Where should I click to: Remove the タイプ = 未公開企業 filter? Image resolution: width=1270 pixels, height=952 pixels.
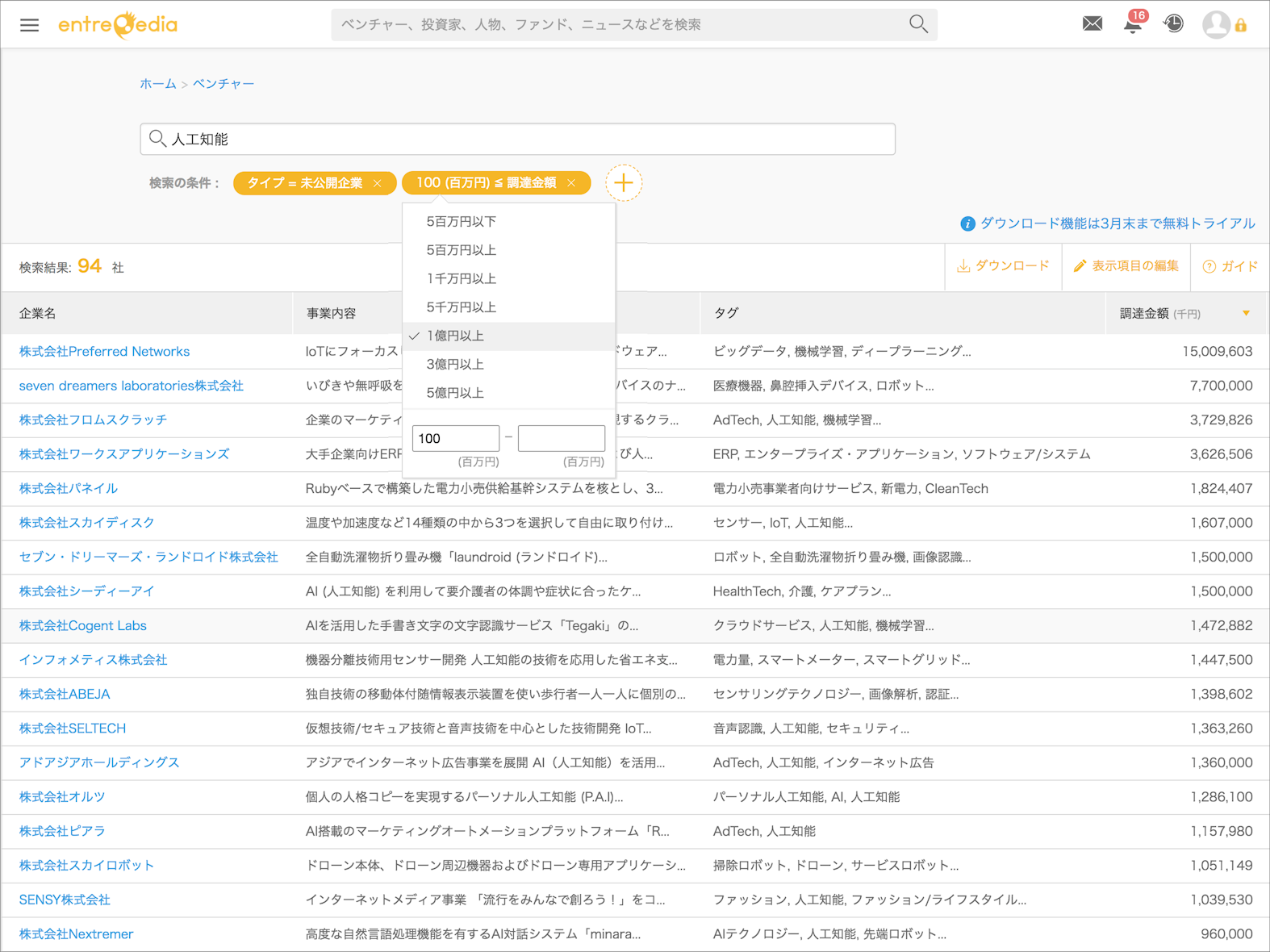[x=378, y=184]
